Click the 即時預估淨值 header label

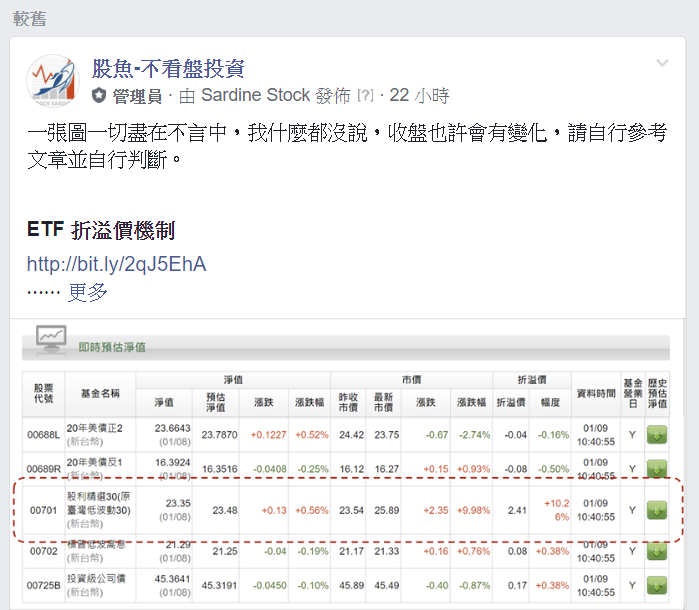coord(112,347)
